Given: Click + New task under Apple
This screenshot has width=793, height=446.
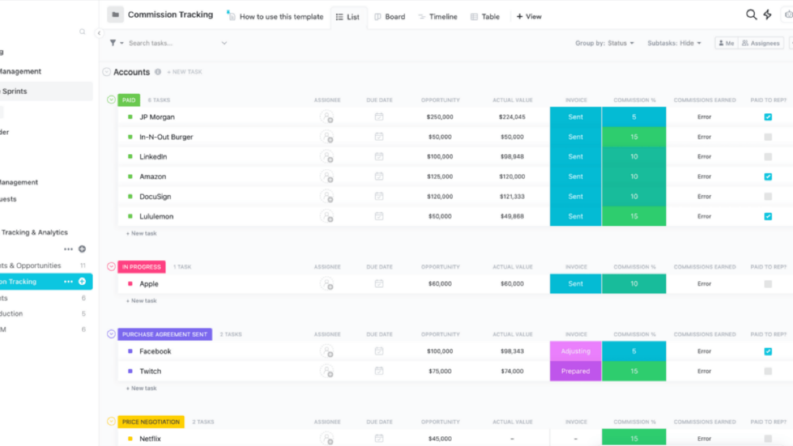Looking at the screenshot, I should tap(141, 300).
